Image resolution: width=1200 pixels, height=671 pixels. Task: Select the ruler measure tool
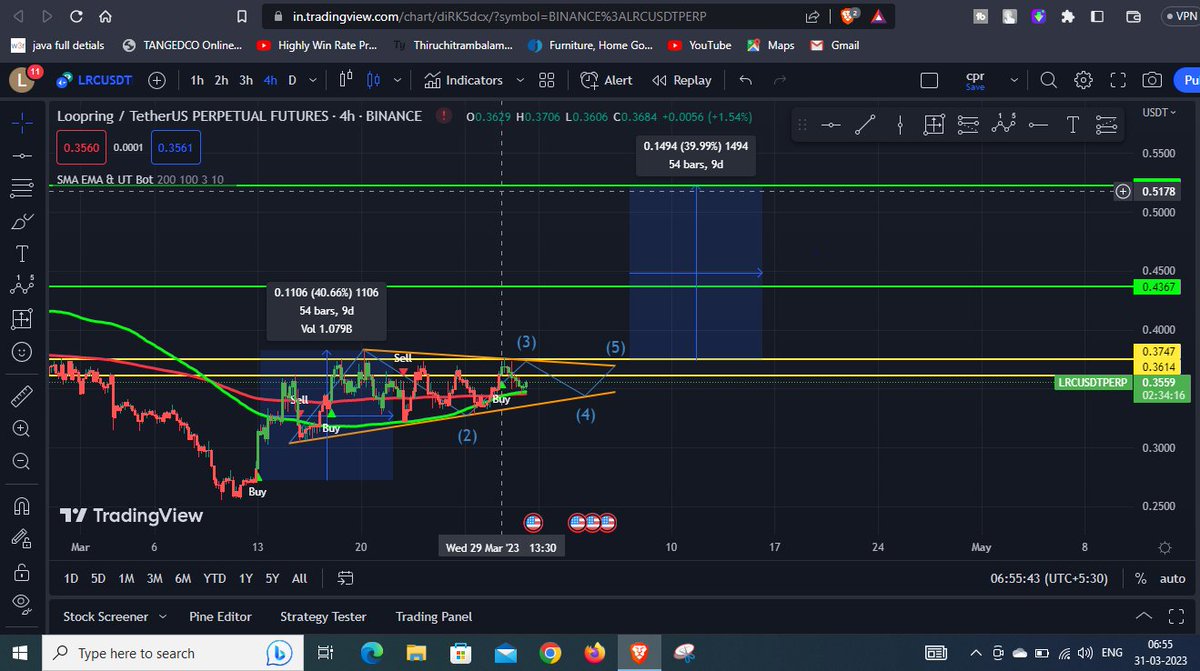coord(22,396)
